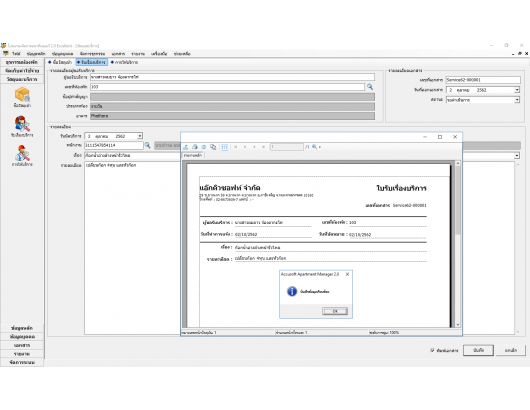Click the magnifier beside the room number field
530x410 pixels.
[x=370, y=87]
